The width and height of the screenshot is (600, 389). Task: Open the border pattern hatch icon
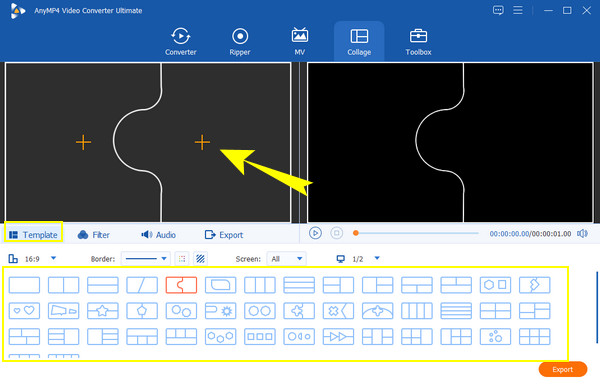click(x=200, y=259)
